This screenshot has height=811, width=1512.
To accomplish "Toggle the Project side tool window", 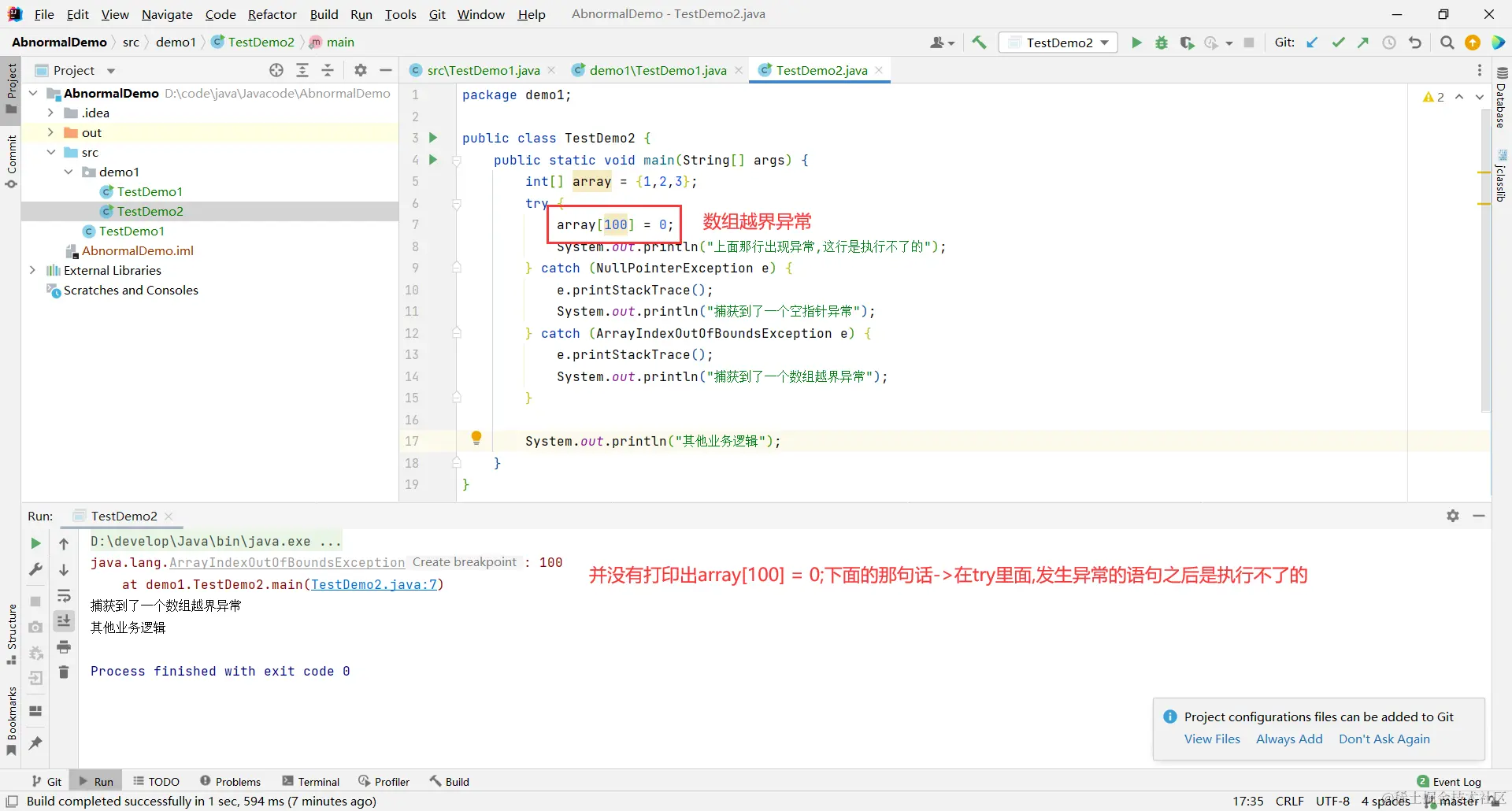I will click(x=11, y=88).
